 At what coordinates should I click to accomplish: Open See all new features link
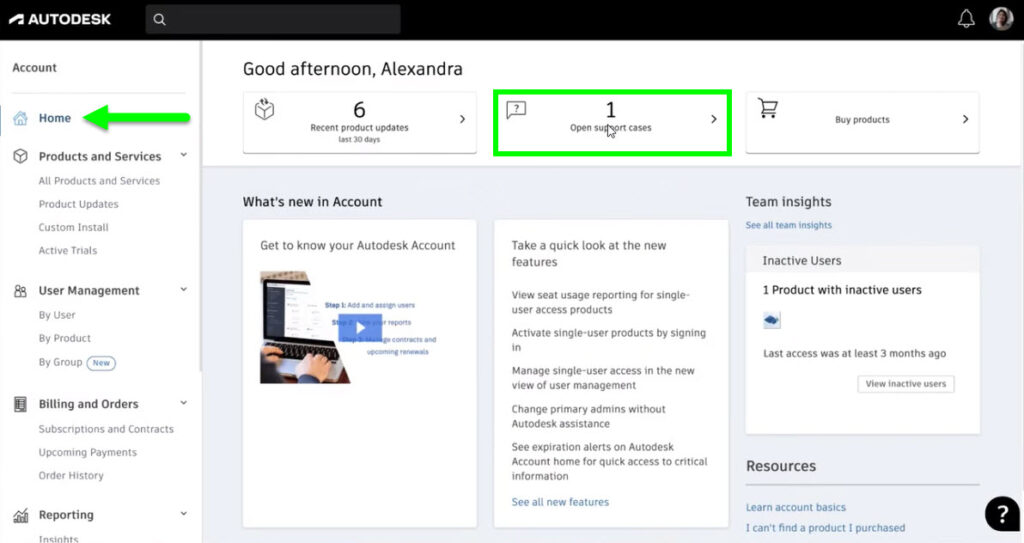point(560,502)
